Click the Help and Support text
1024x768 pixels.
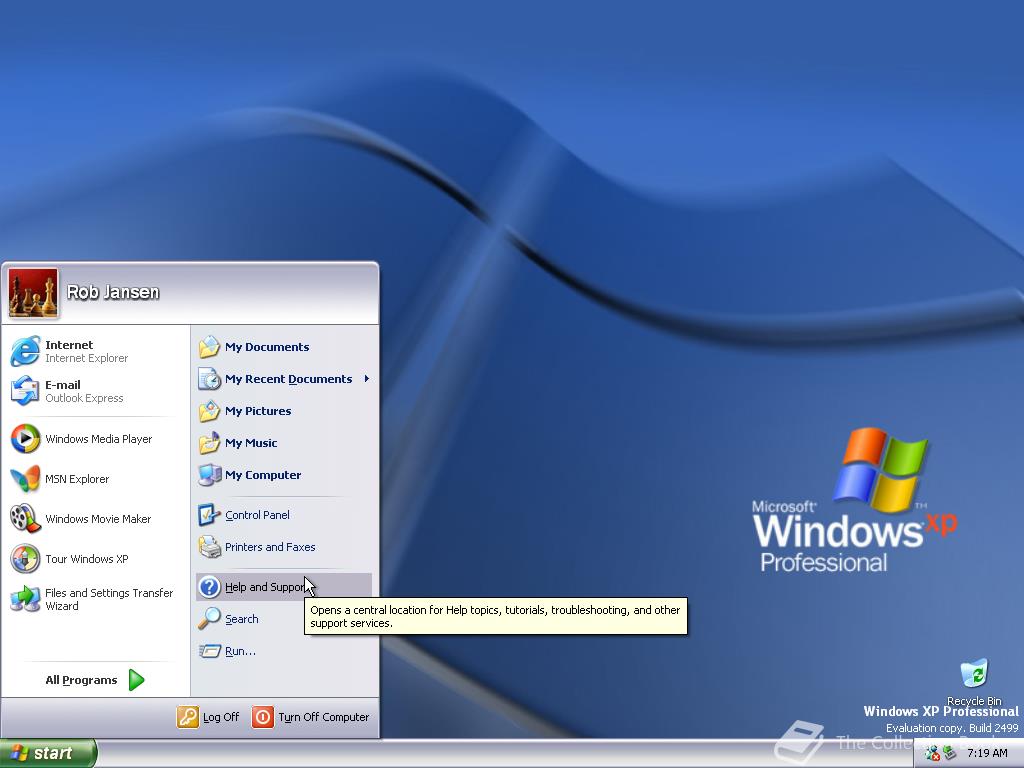265,586
